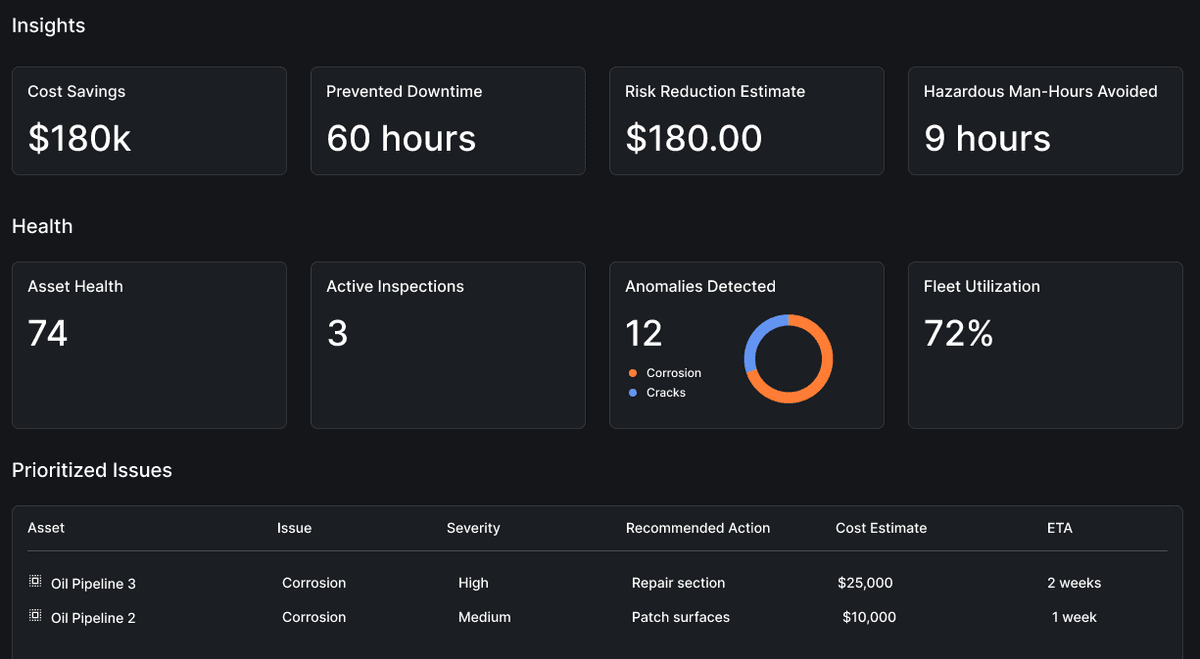Click the anomalies donut chart
Image resolution: width=1200 pixels, height=659 pixels.
coord(788,359)
